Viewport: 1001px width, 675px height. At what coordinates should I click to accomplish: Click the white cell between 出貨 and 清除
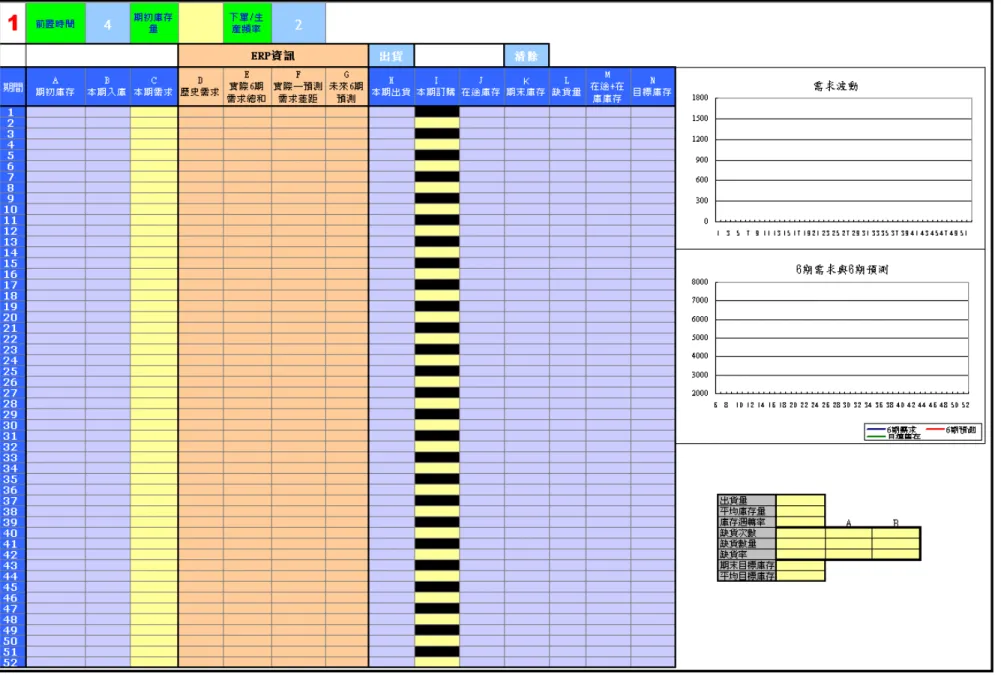point(459,56)
